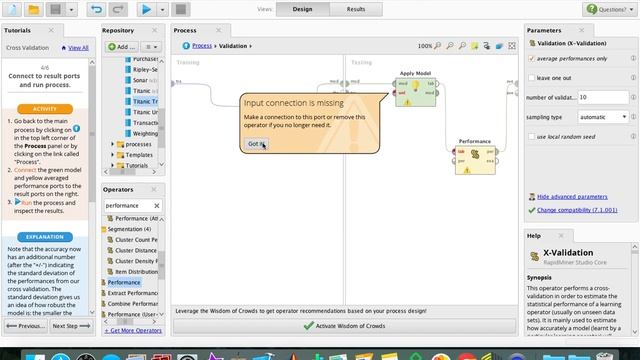Click the View All tutorials link
640x360 pixels.
click(x=78, y=48)
